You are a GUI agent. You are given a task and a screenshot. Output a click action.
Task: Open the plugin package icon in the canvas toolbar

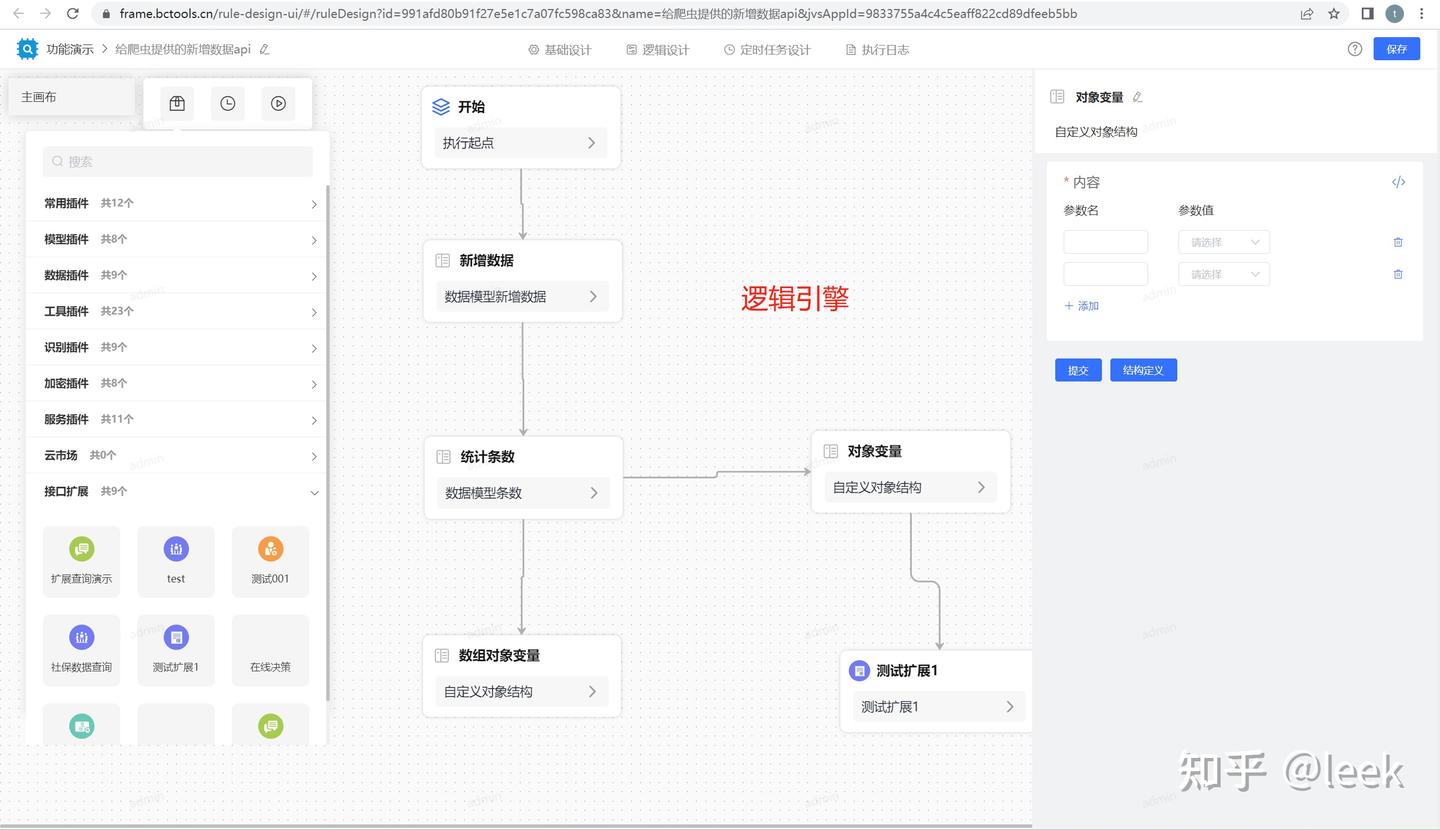click(x=177, y=103)
